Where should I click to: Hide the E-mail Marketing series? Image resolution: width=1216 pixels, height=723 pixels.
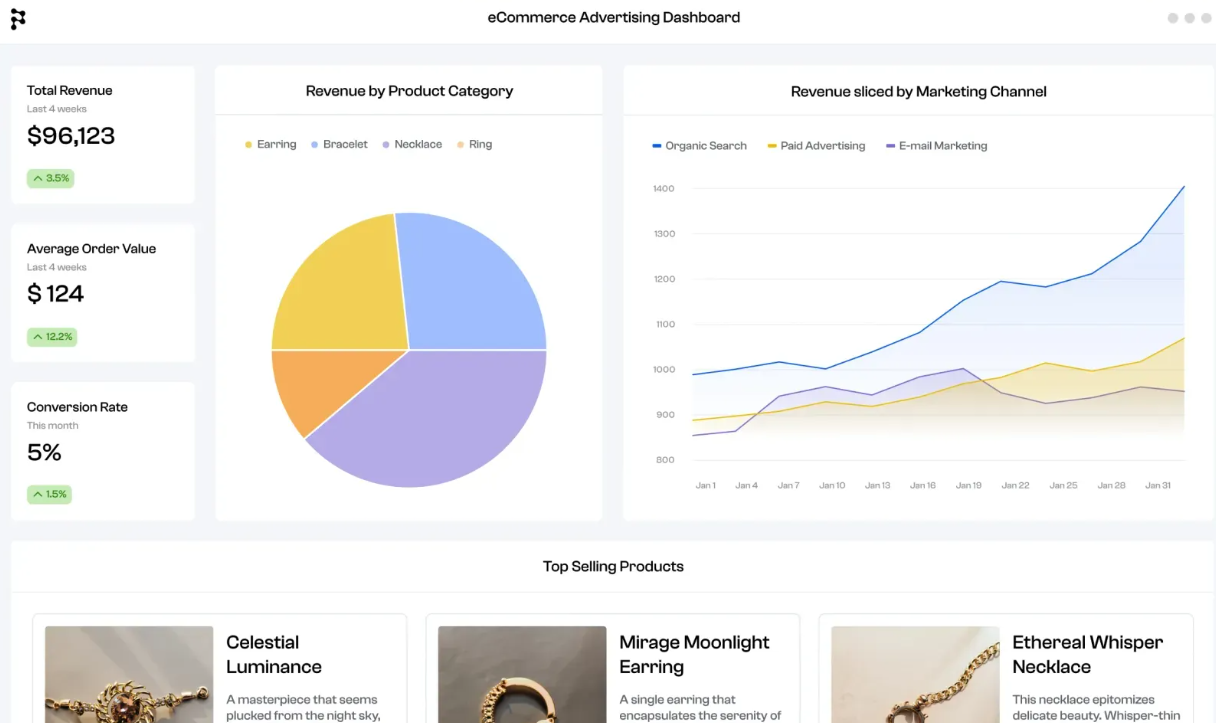tap(936, 146)
